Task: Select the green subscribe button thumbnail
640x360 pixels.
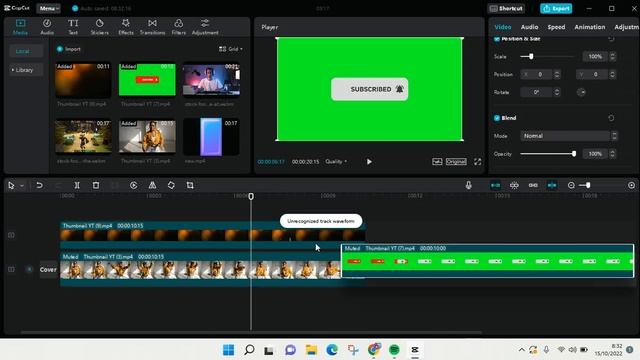Action: tap(147, 80)
